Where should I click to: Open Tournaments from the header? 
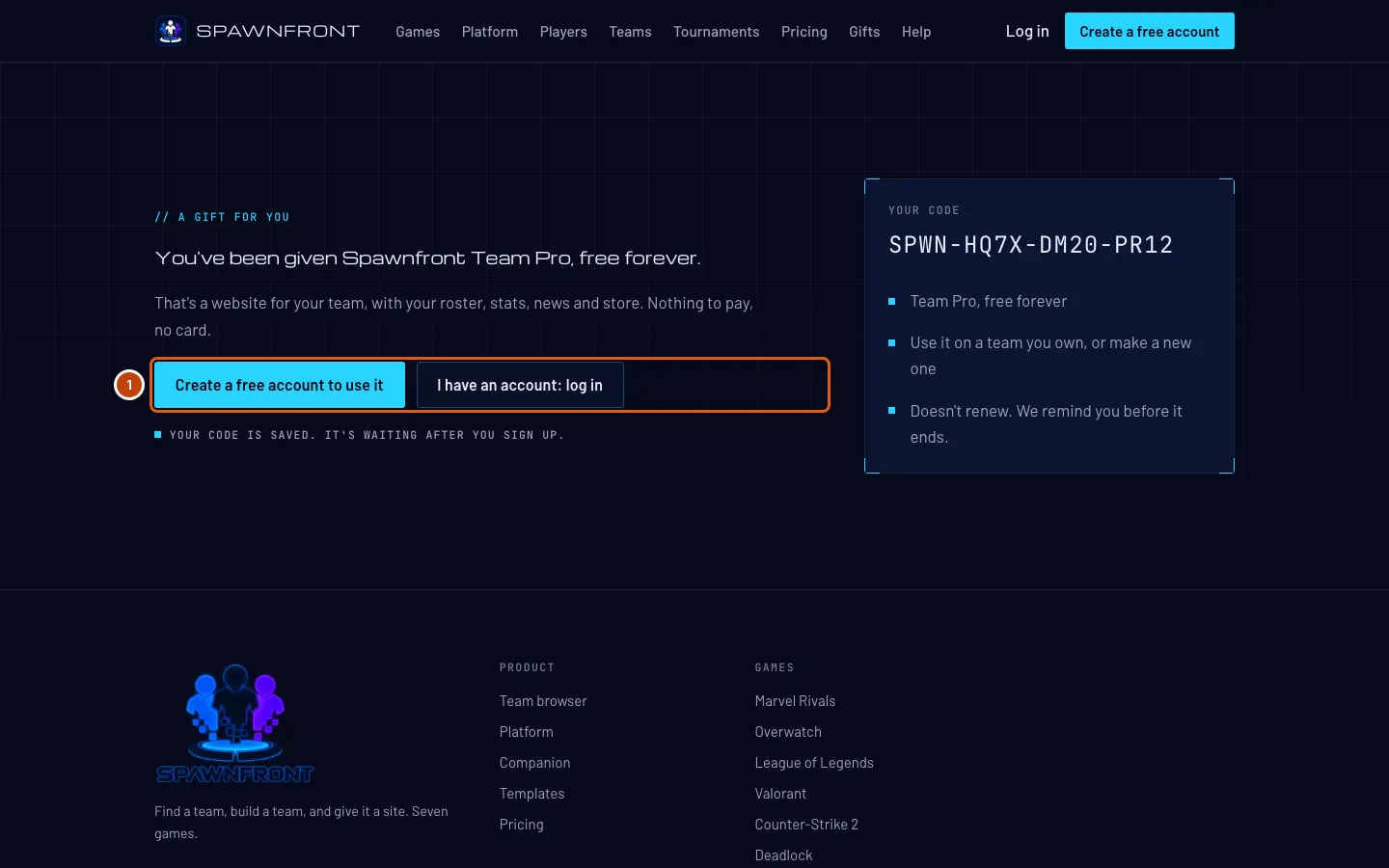[x=717, y=32]
